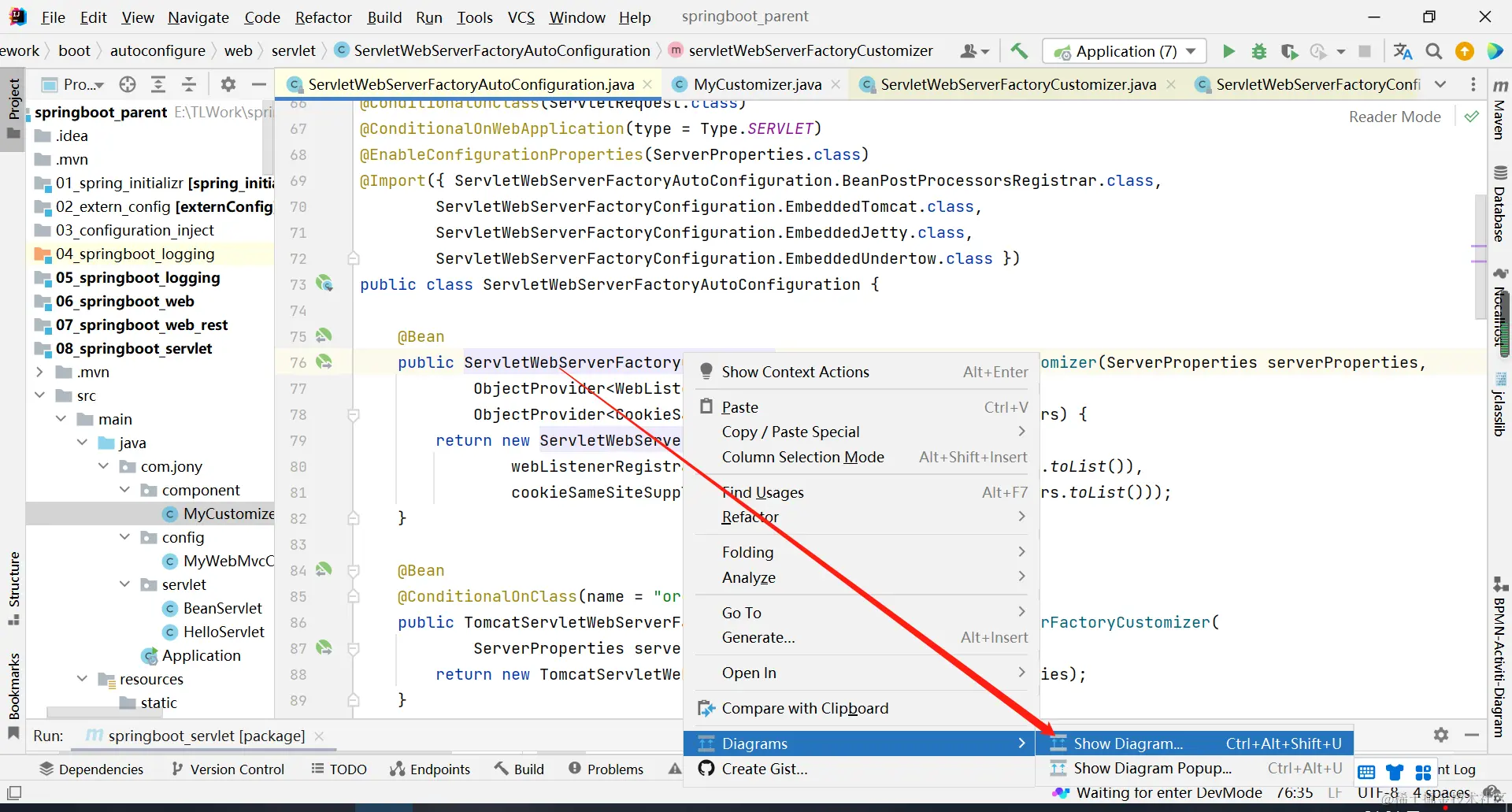Screen dimensions: 1512x812
Task: Open the Endpoints tool window
Action: click(x=430, y=769)
